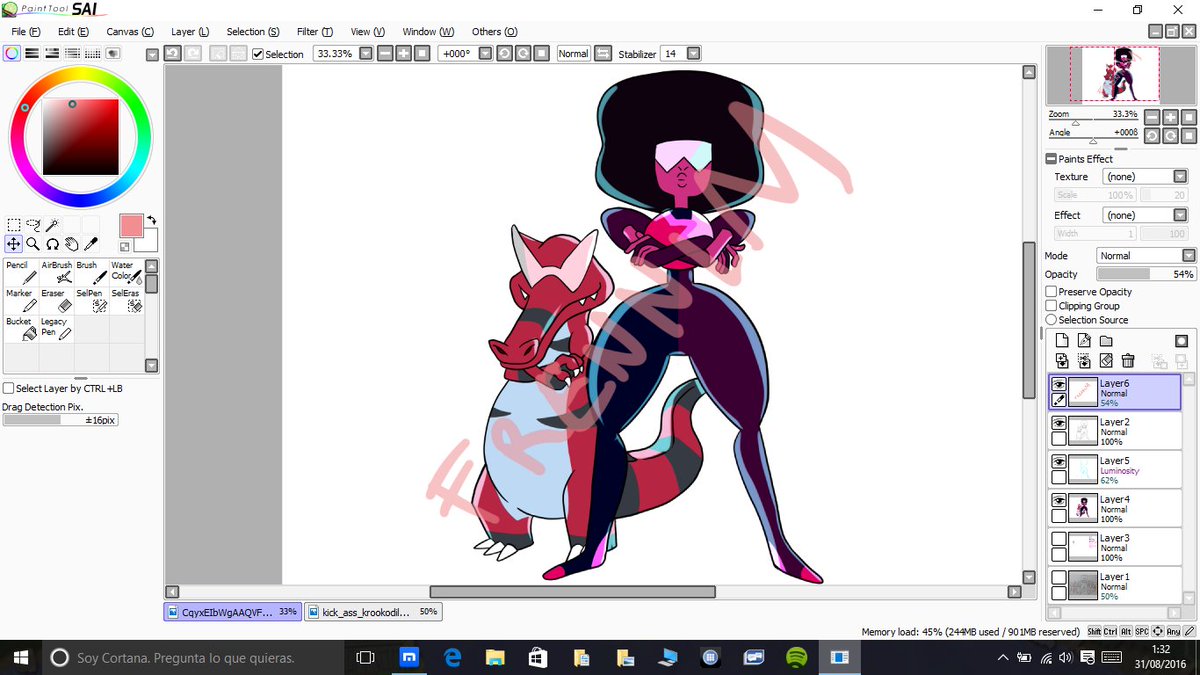Flip view horizontally in the toolbar

click(x=603, y=53)
